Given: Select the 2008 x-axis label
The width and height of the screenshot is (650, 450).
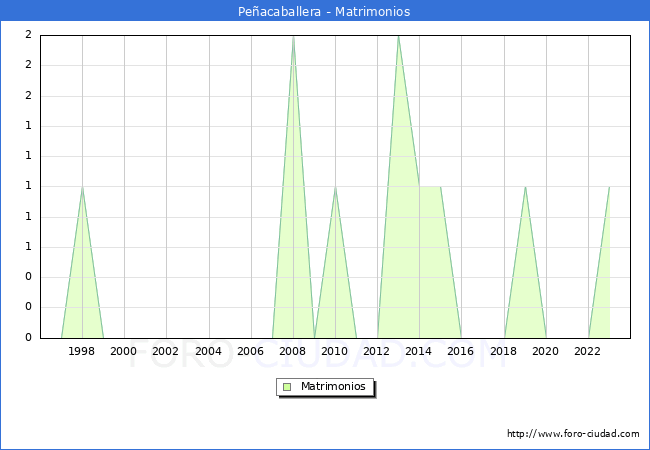Looking at the screenshot, I should click(x=293, y=351).
